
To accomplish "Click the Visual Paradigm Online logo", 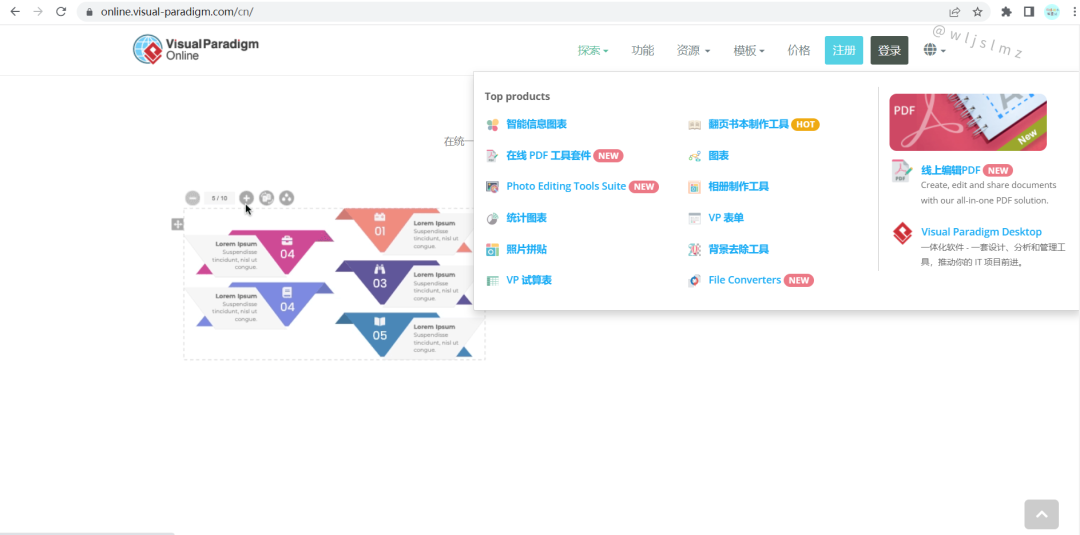I will pyautogui.click(x=196, y=49).
